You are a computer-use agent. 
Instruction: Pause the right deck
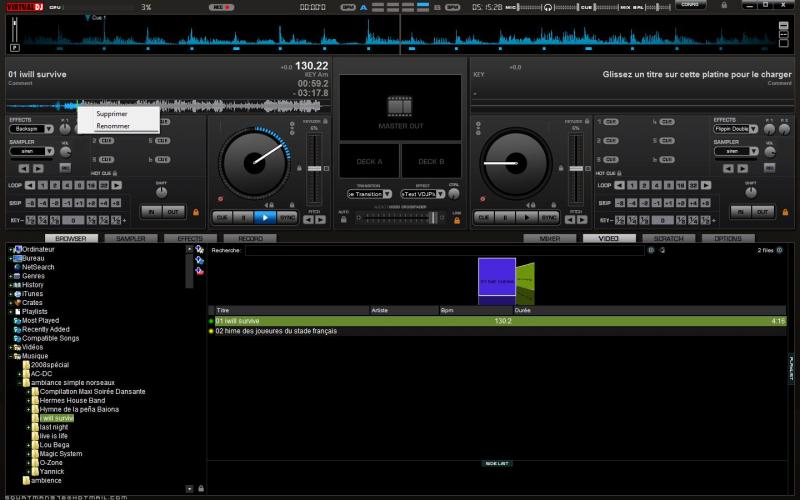(x=505, y=216)
